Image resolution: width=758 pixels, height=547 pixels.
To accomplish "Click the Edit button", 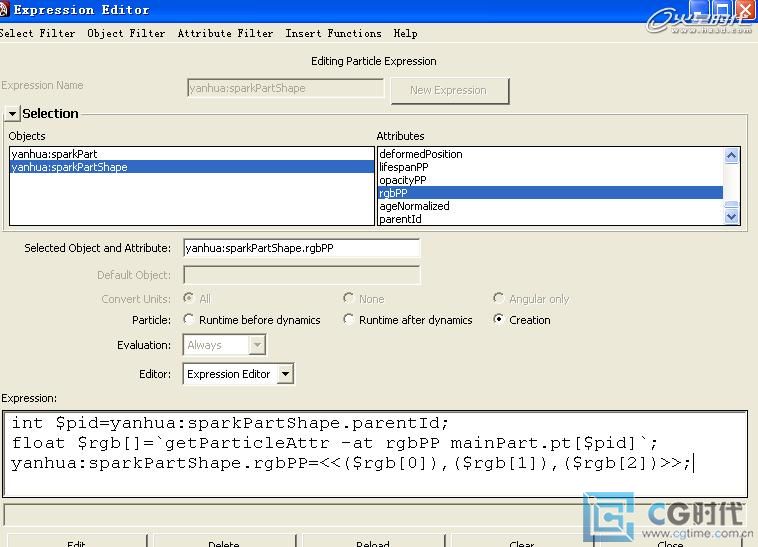I will [x=77, y=541].
